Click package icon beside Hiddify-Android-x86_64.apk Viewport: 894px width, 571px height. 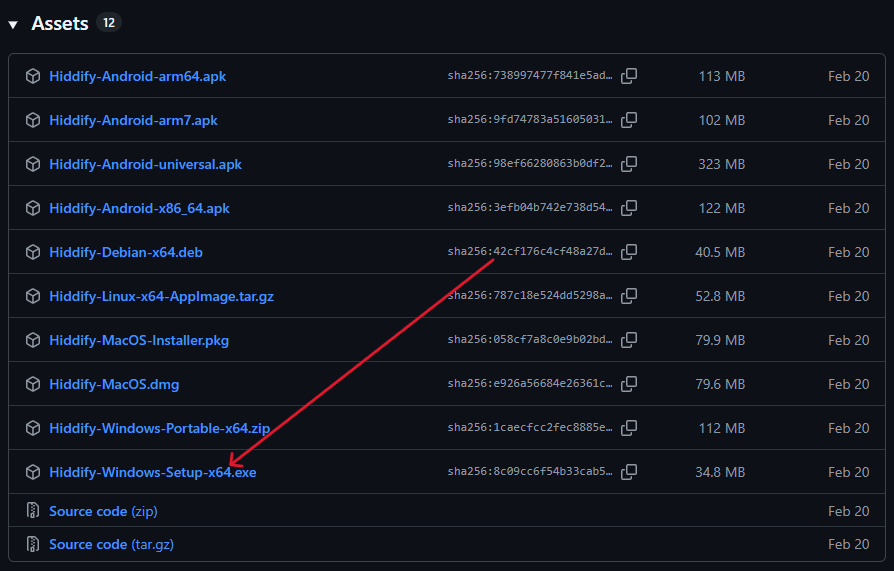pyautogui.click(x=33, y=208)
